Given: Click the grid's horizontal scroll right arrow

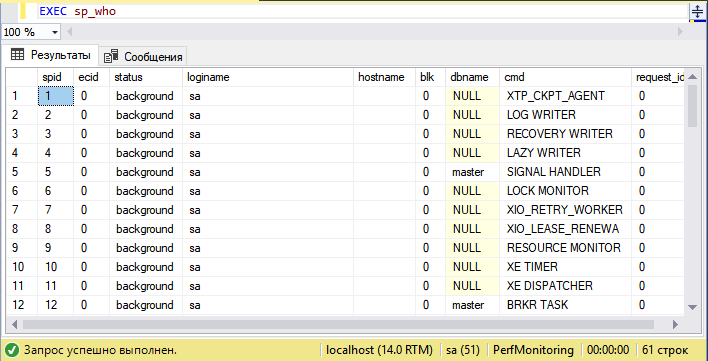Looking at the screenshot, I should pyautogui.click(x=675, y=324).
